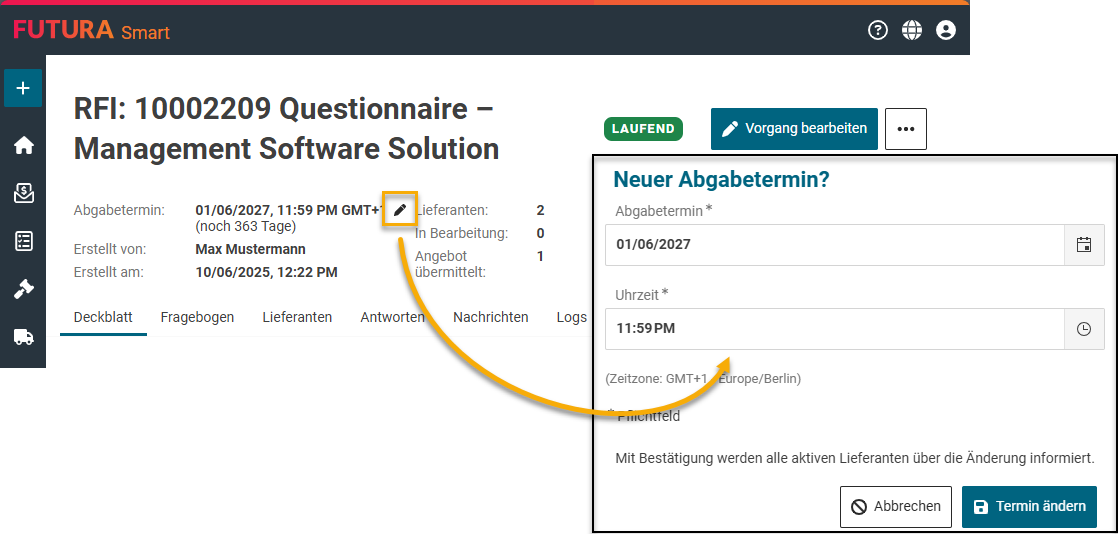Confirm with the Termin ändern button
Screen dimensions: 1118x534
point(1029,506)
